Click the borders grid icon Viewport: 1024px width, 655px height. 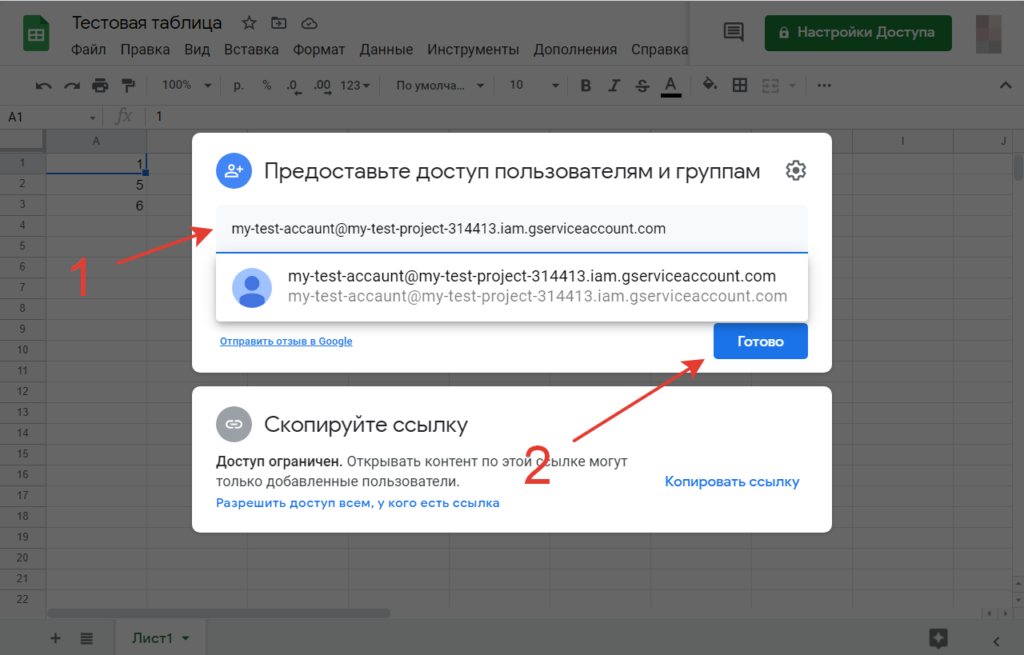click(x=739, y=85)
